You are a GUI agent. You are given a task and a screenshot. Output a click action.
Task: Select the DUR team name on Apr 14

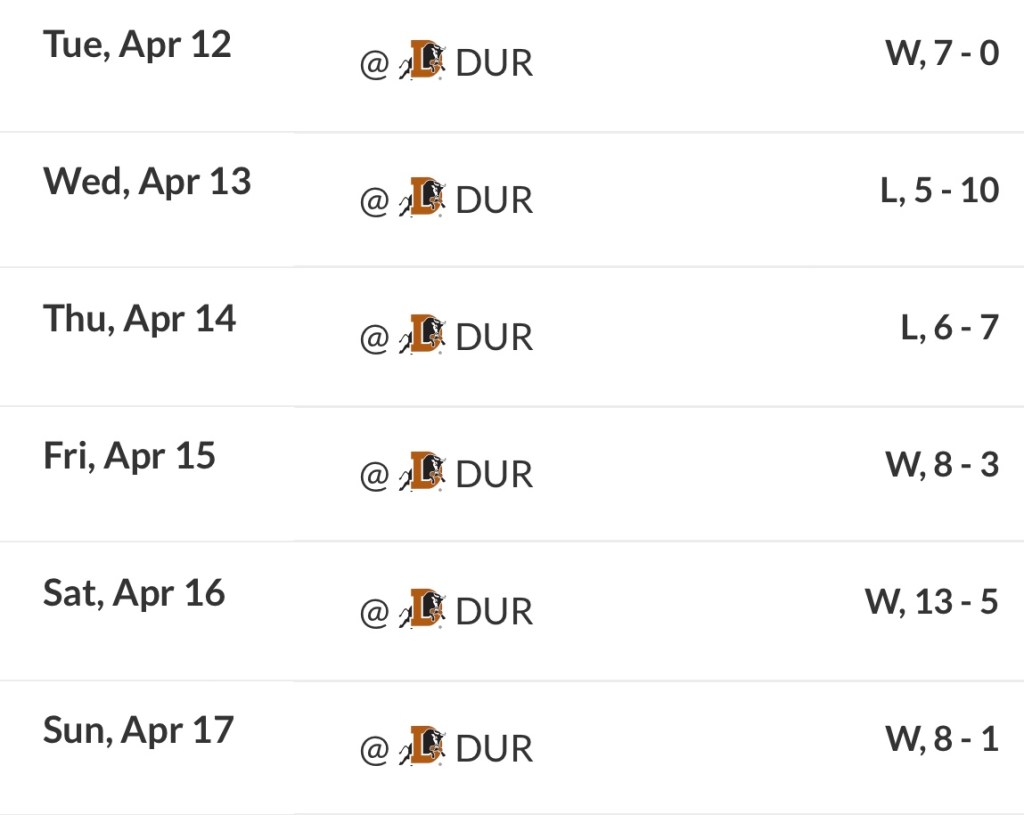tap(494, 337)
